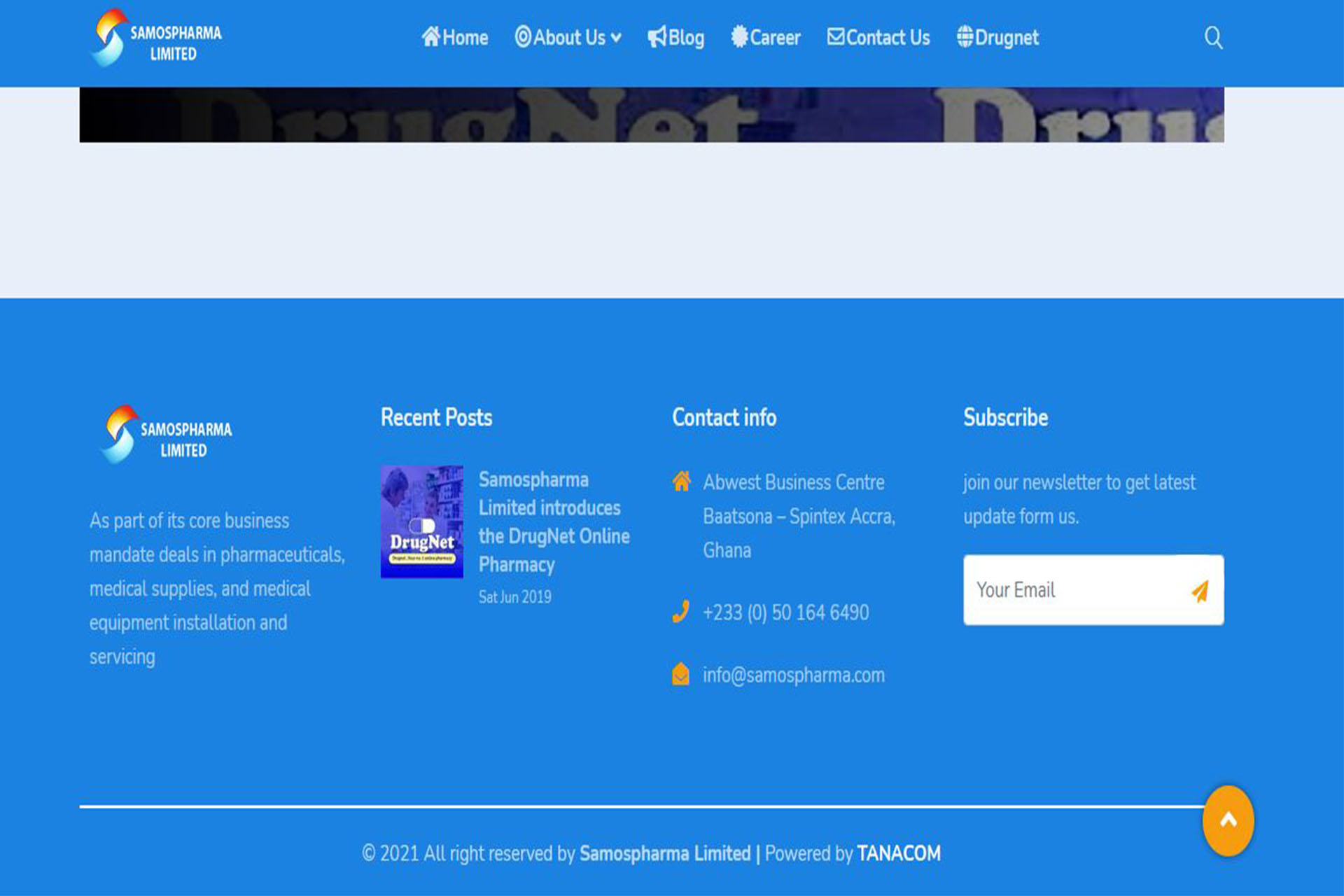Open the Blog page
This screenshot has width=1344, height=896.
(x=675, y=37)
